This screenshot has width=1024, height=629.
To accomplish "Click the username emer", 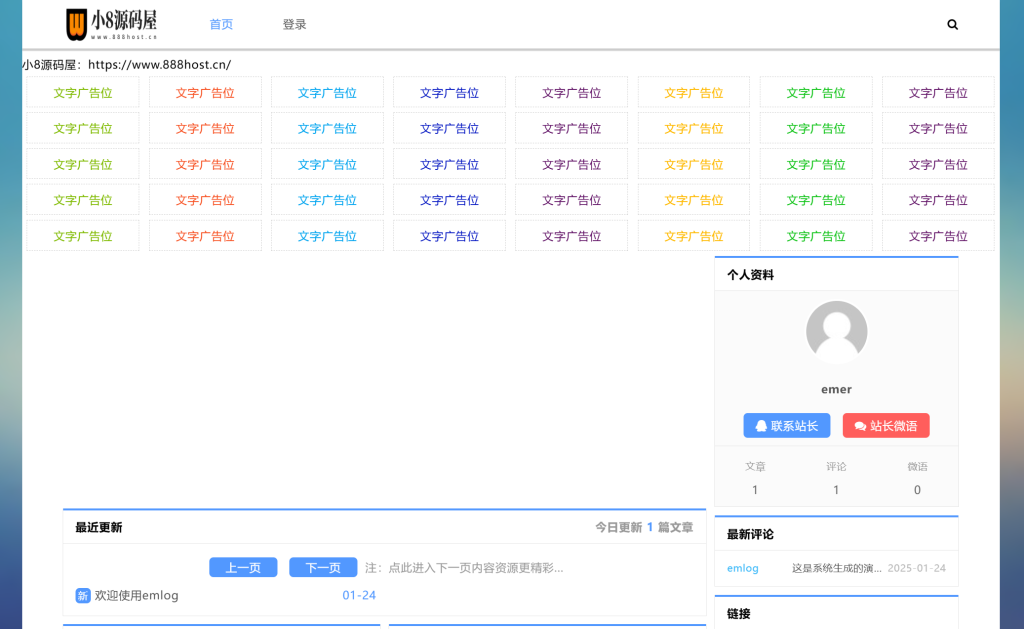I will pyautogui.click(x=836, y=389).
